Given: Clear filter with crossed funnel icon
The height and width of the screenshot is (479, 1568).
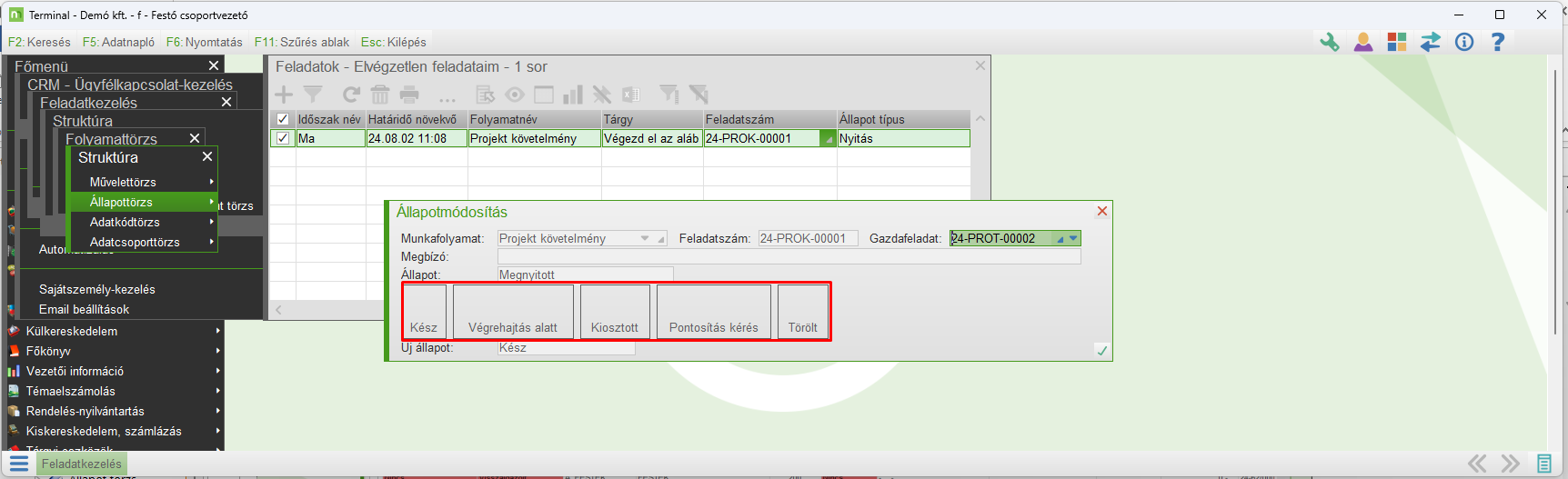Looking at the screenshot, I should (x=699, y=95).
